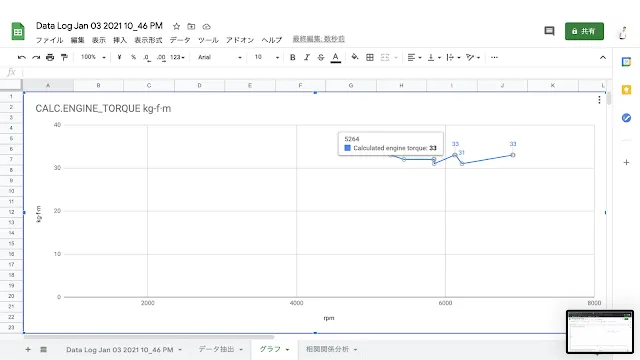Open Keep notes in the side panel
The height and width of the screenshot is (360, 640).
[626, 90]
